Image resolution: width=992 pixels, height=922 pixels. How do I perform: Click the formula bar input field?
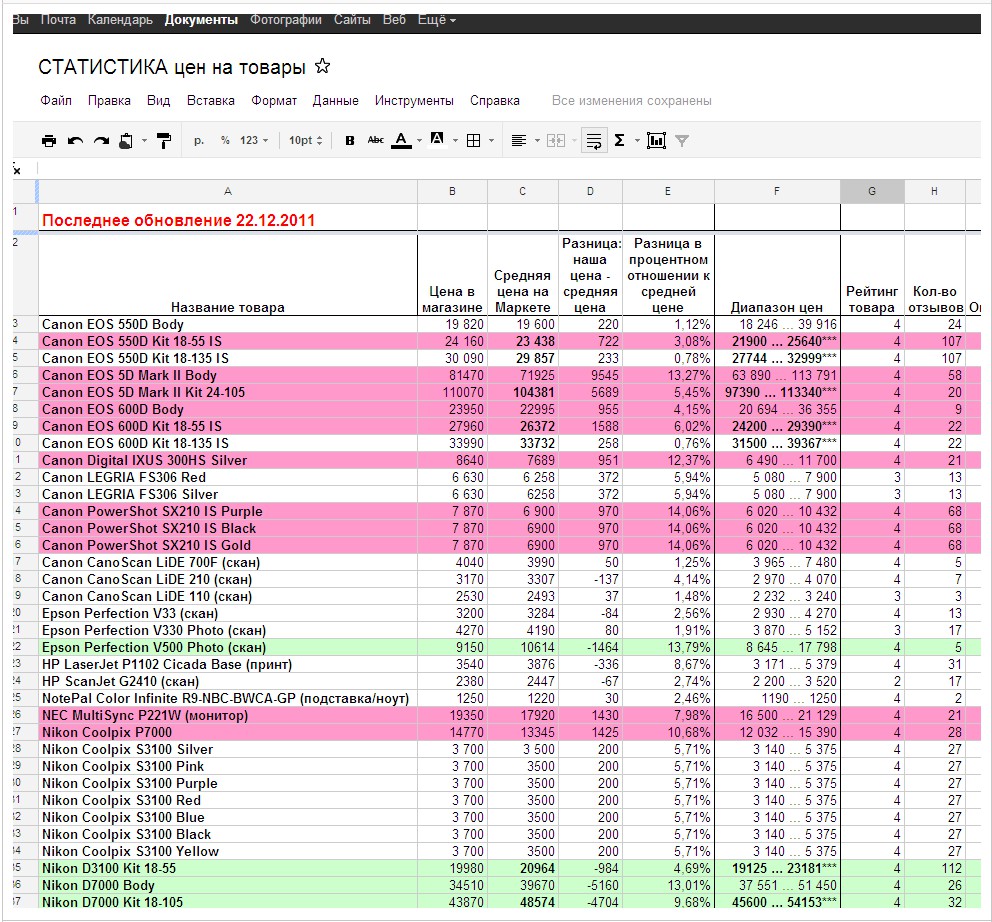pos(509,168)
